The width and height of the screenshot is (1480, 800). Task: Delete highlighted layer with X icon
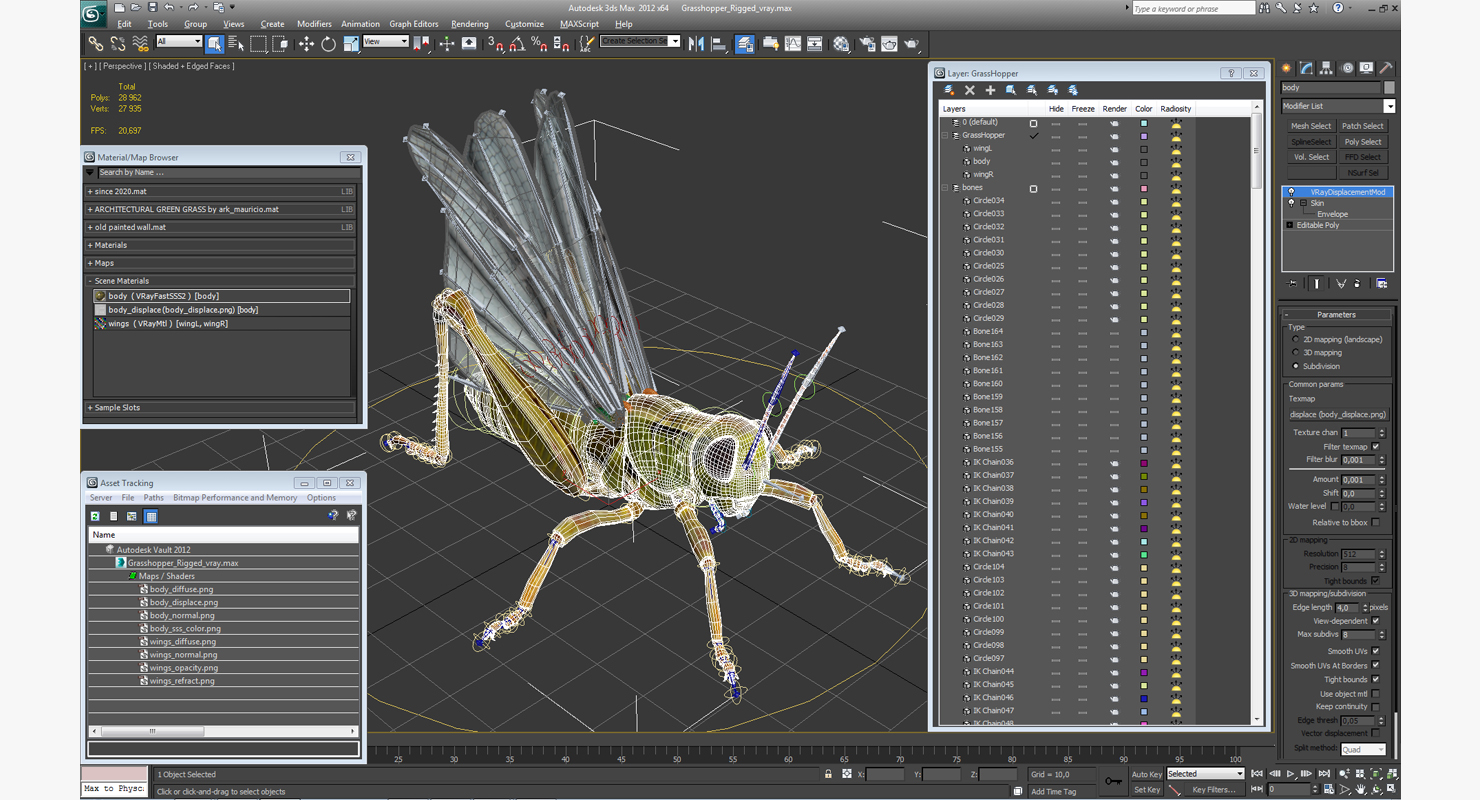969,90
